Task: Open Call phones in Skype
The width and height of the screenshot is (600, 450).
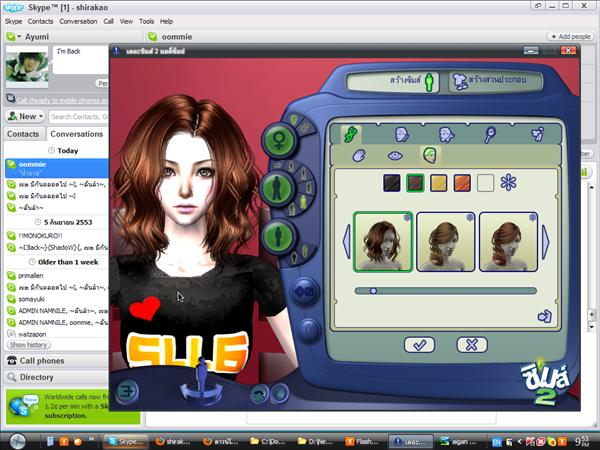Action: point(57,361)
